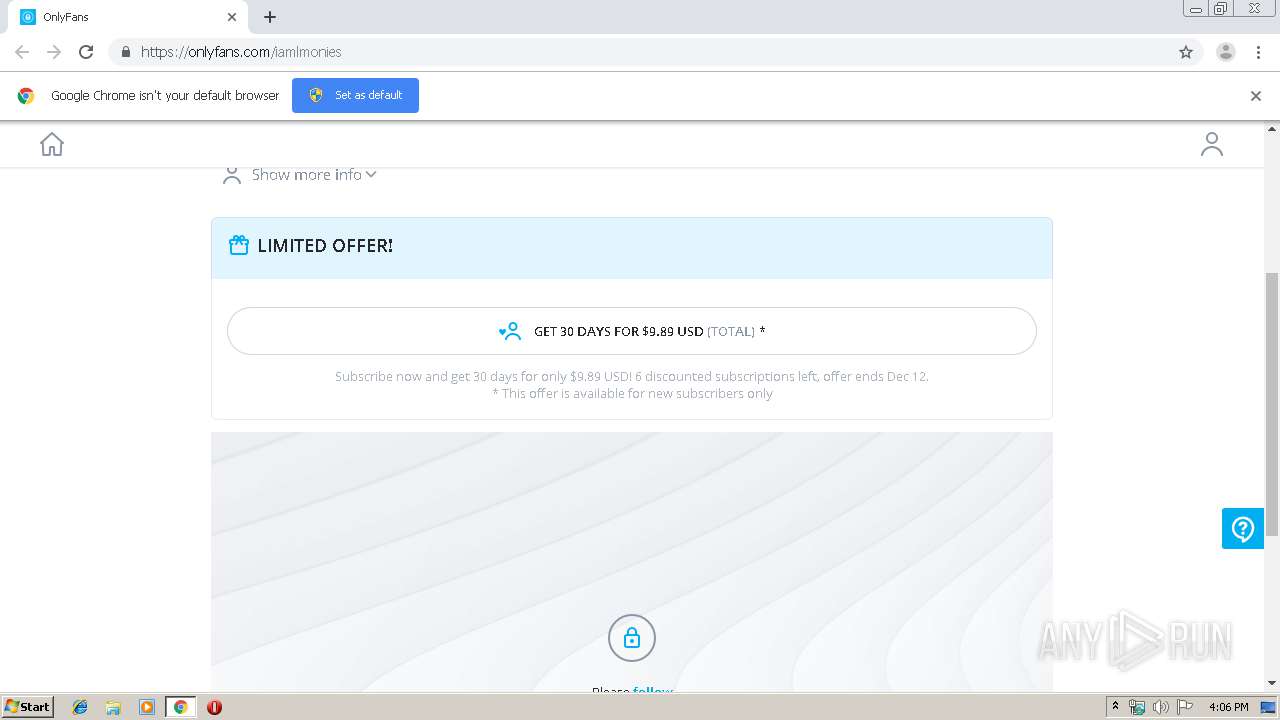Click the page vertical scrollbar thumb
Screen dimensions: 1280x720
[1272, 404]
